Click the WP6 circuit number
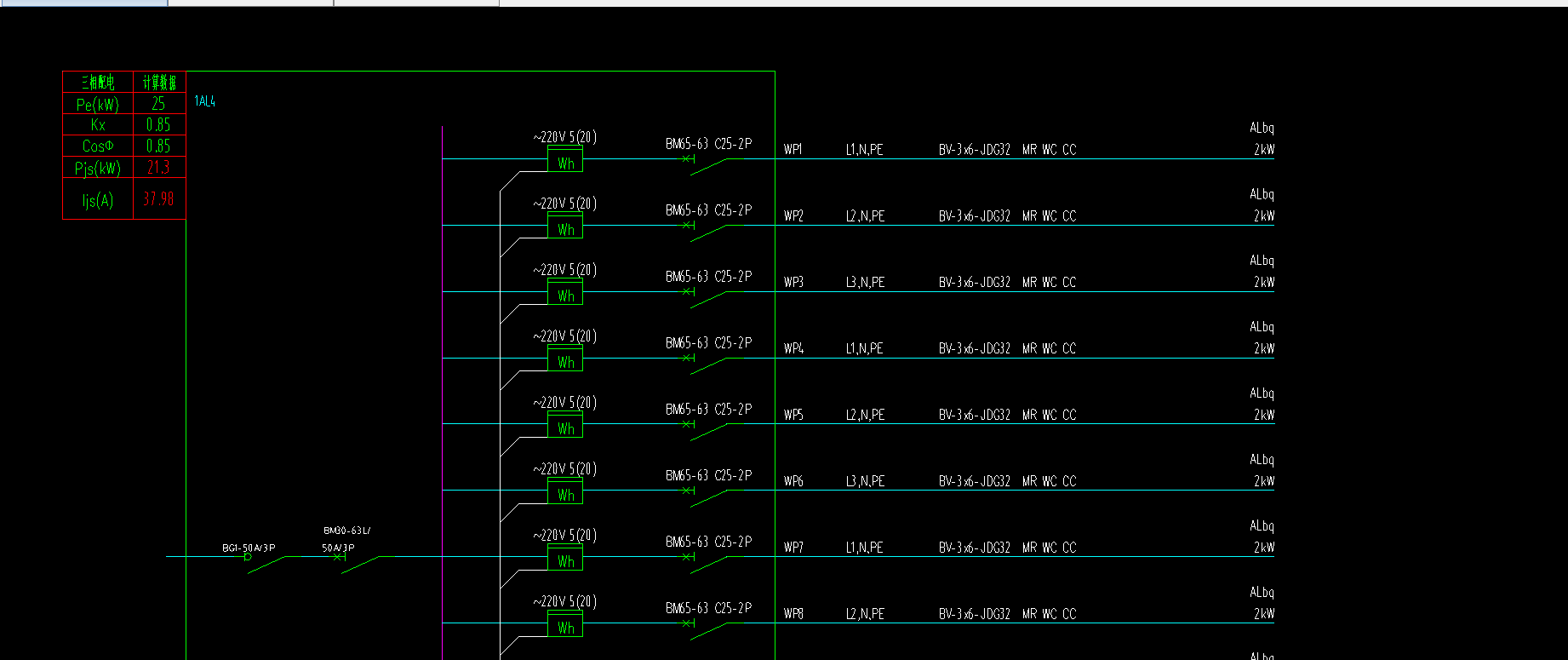The image size is (1568, 660). (x=793, y=481)
